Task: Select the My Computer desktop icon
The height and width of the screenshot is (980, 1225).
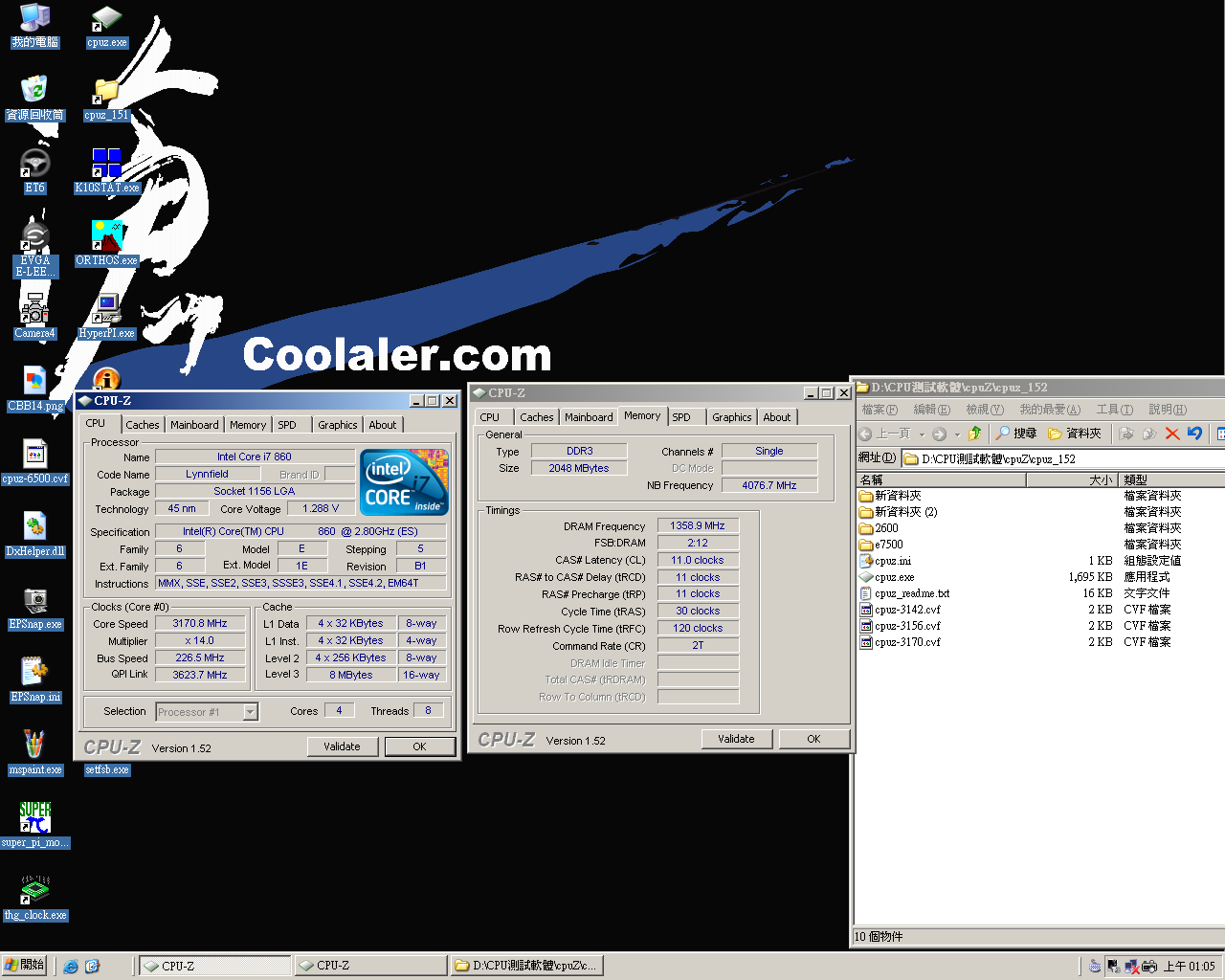Action: pyautogui.click(x=35, y=27)
